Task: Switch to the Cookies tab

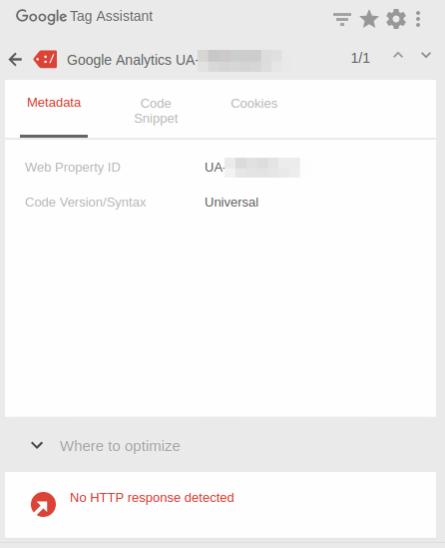Action: coord(254,103)
